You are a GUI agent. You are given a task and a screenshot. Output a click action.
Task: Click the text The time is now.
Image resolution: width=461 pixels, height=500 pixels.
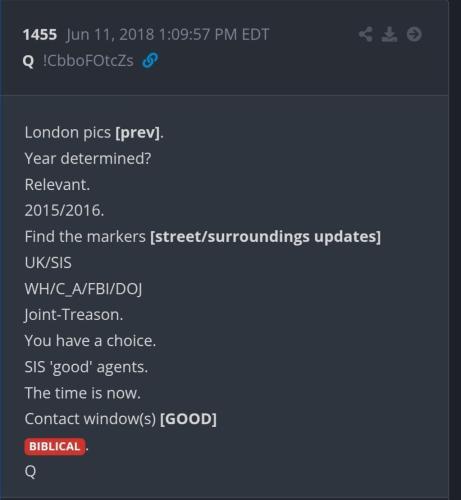(83, 393)
